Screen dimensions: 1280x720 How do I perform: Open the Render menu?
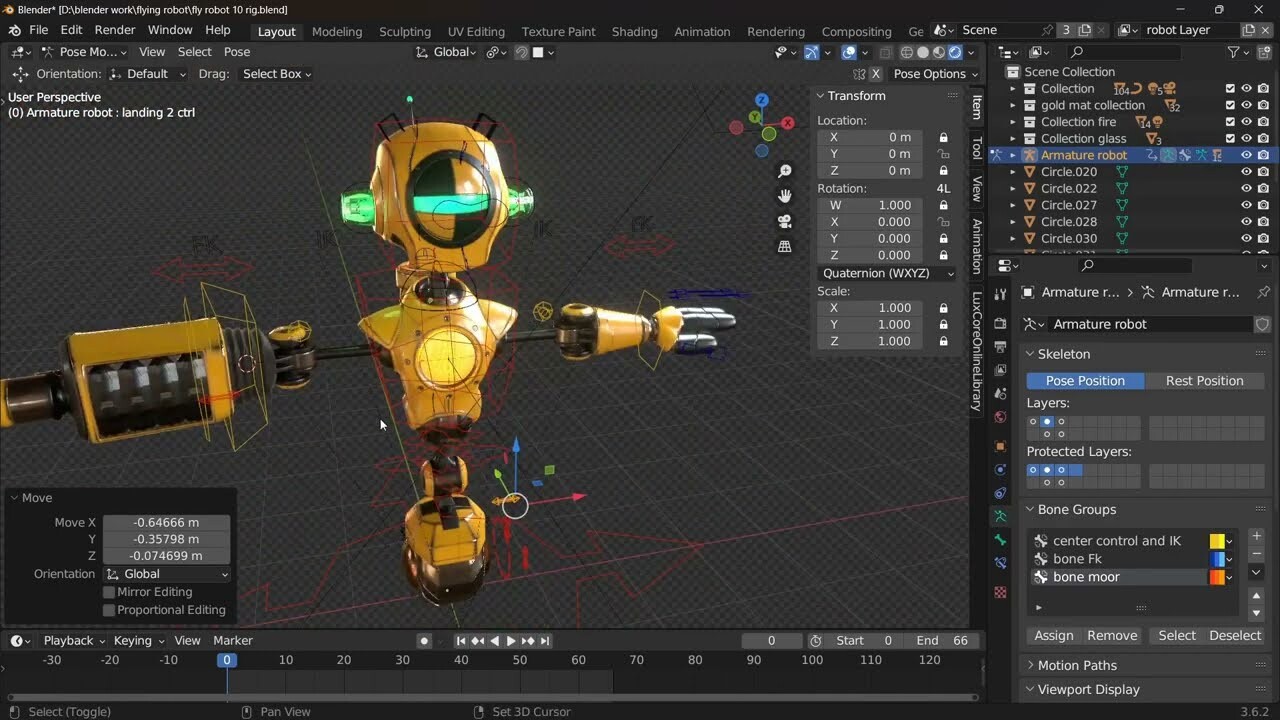[x=115, y=29]
